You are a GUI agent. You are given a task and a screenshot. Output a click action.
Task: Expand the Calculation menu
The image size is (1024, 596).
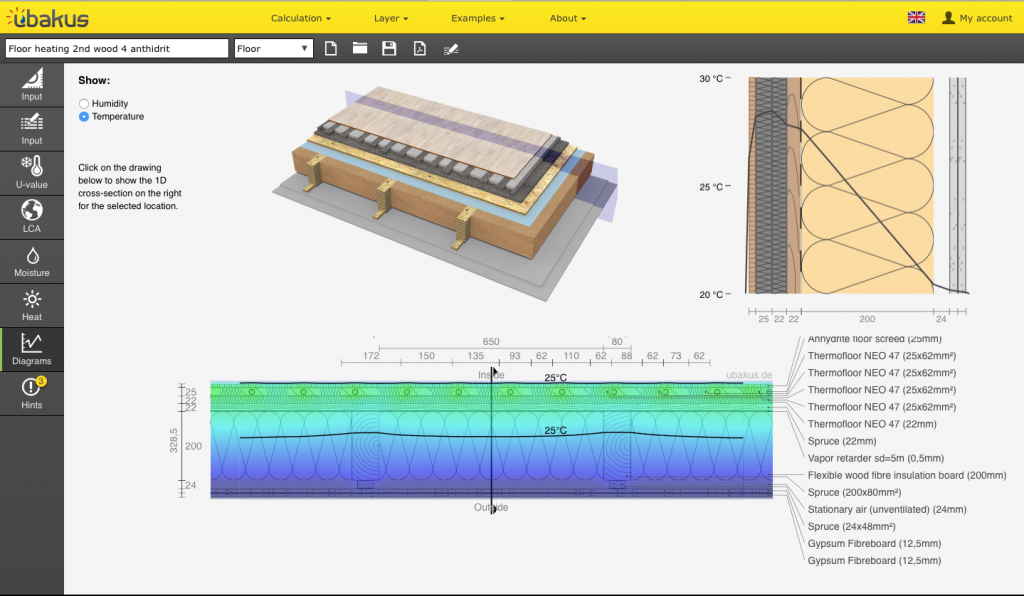300,18
